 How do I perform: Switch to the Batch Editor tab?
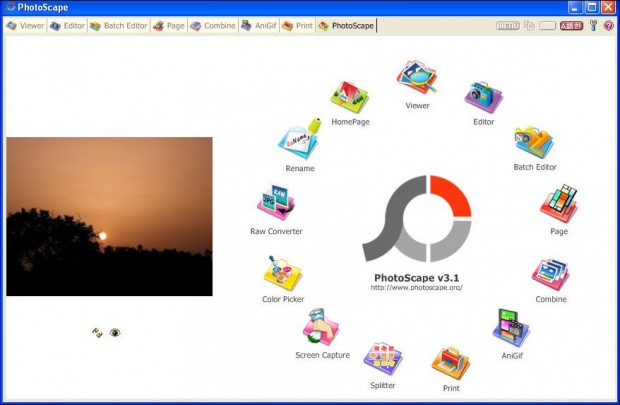(119, 26)
